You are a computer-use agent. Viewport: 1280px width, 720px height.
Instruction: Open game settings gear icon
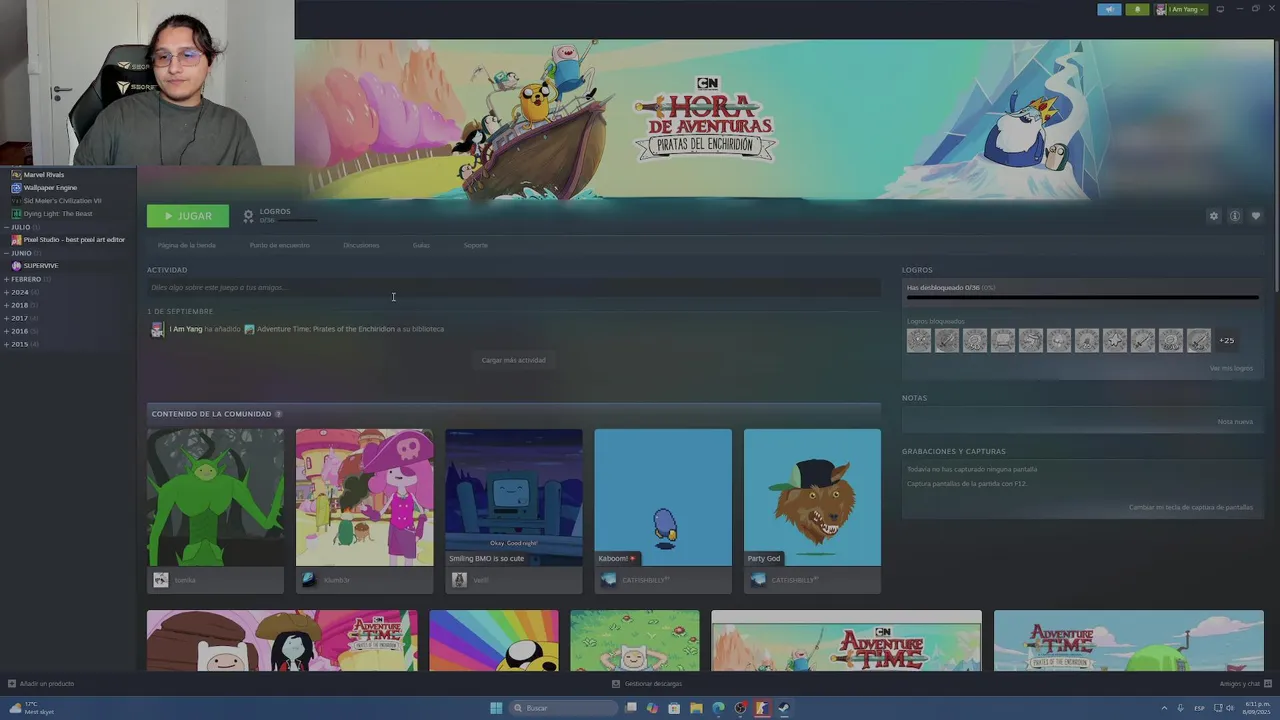1214,216
